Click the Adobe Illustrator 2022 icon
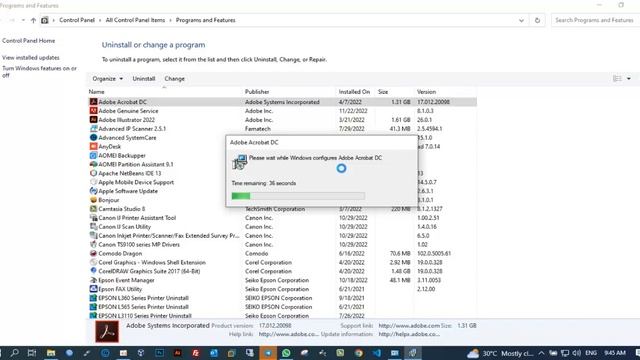 [x=93, y=120]
